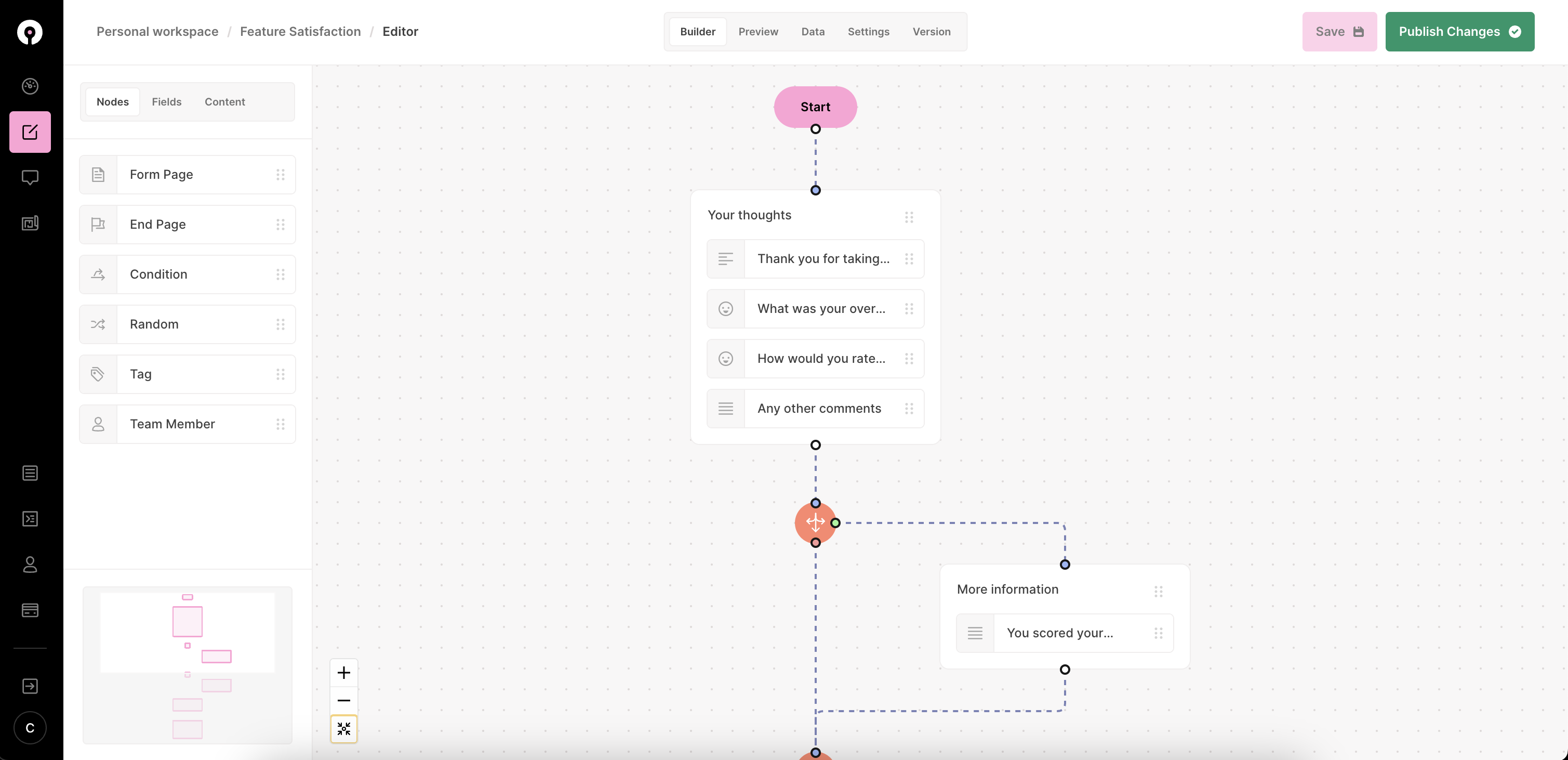
Task: Click the Tag node drag handle
Action: pyautogui.click(x=280, y=374)
